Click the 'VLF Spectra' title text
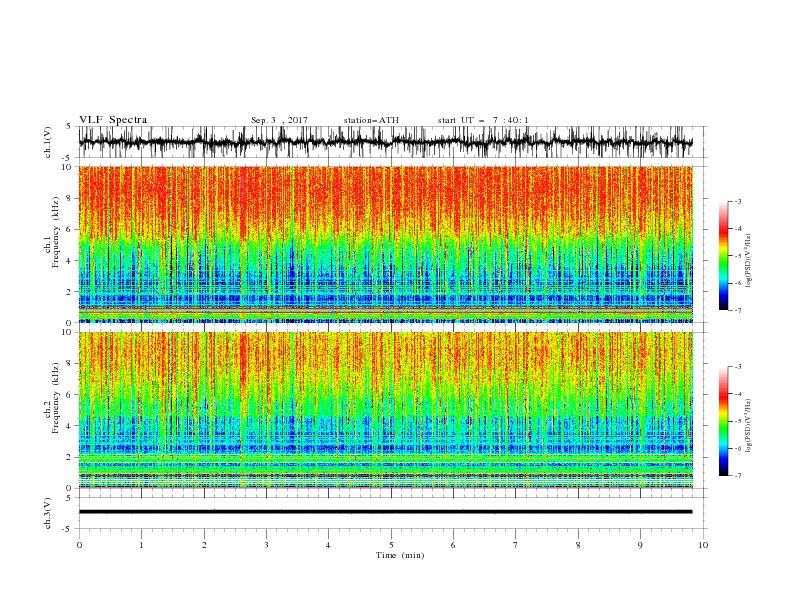 113,120
